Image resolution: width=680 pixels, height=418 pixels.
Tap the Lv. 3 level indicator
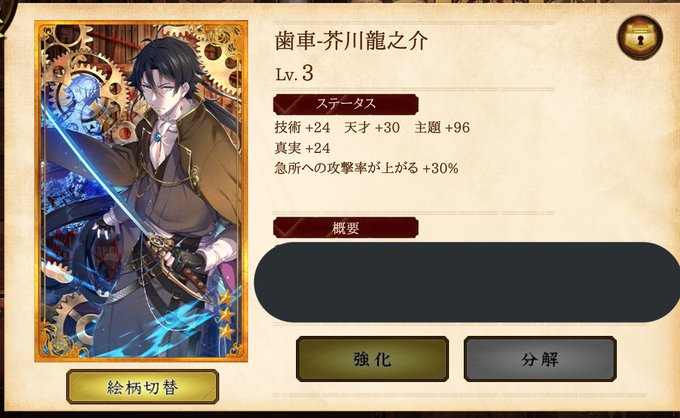[294, 74]
